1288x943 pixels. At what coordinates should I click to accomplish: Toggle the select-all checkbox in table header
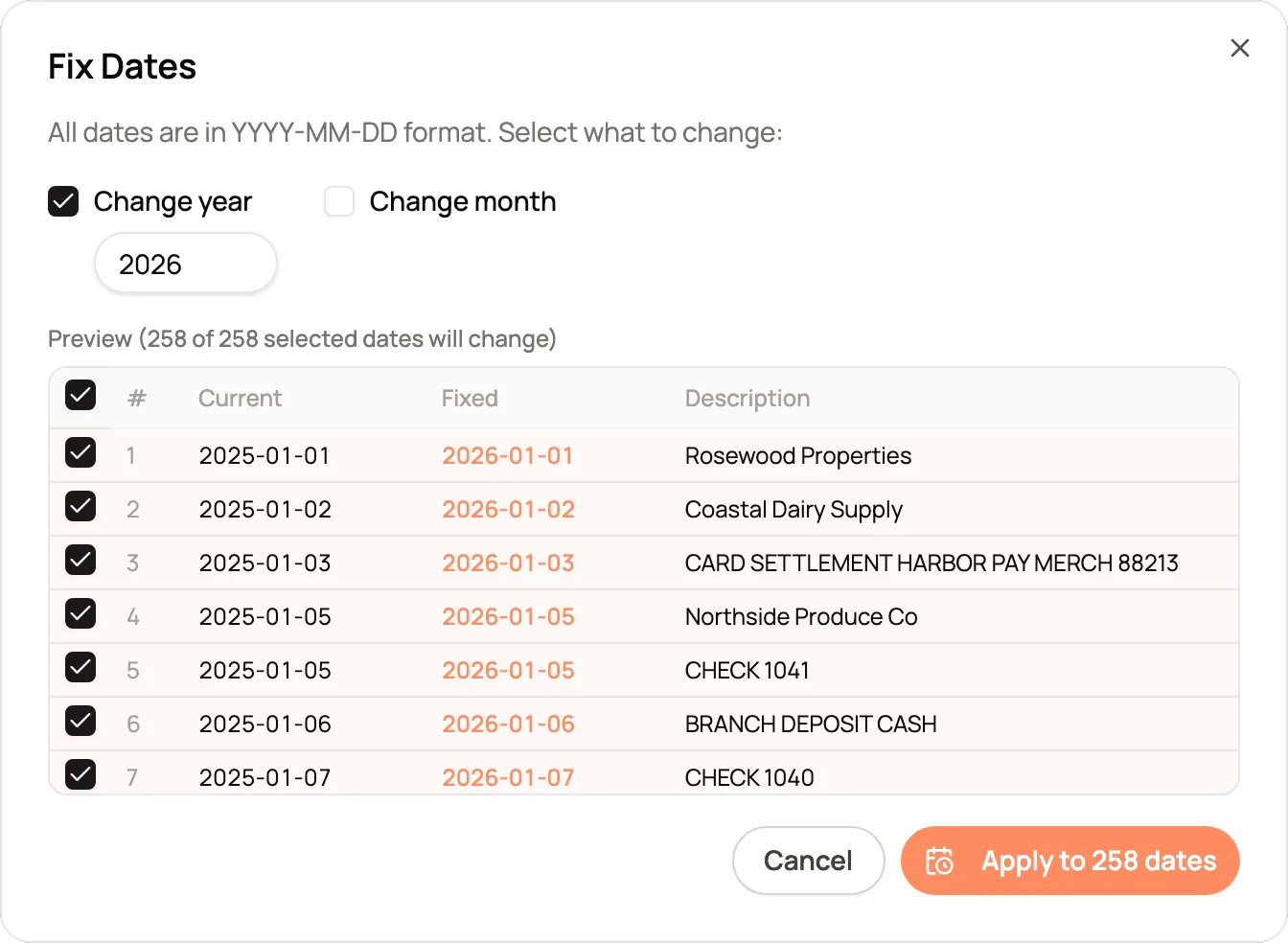(80, 395)
